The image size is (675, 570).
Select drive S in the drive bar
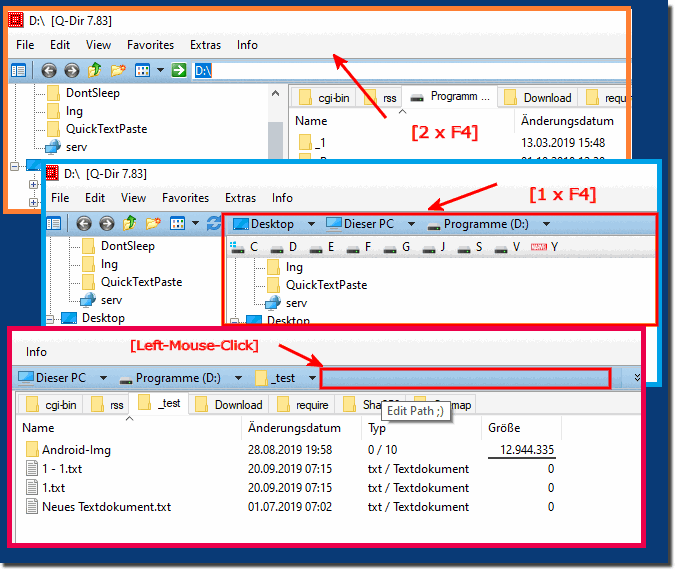click(x=470, y=247)
